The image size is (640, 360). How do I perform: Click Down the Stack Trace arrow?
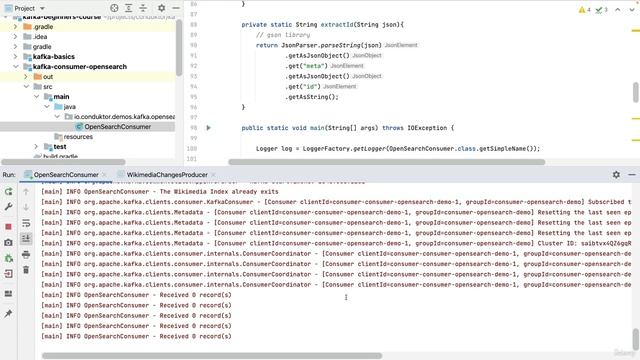[x=26, y=207]
